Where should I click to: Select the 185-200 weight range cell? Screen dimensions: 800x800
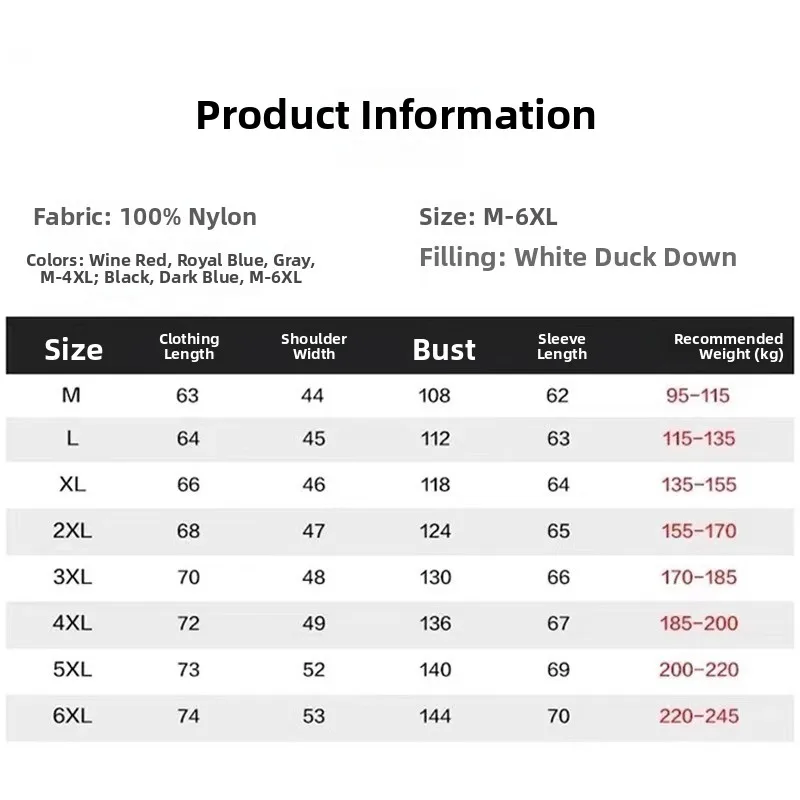tap(699, 623)
